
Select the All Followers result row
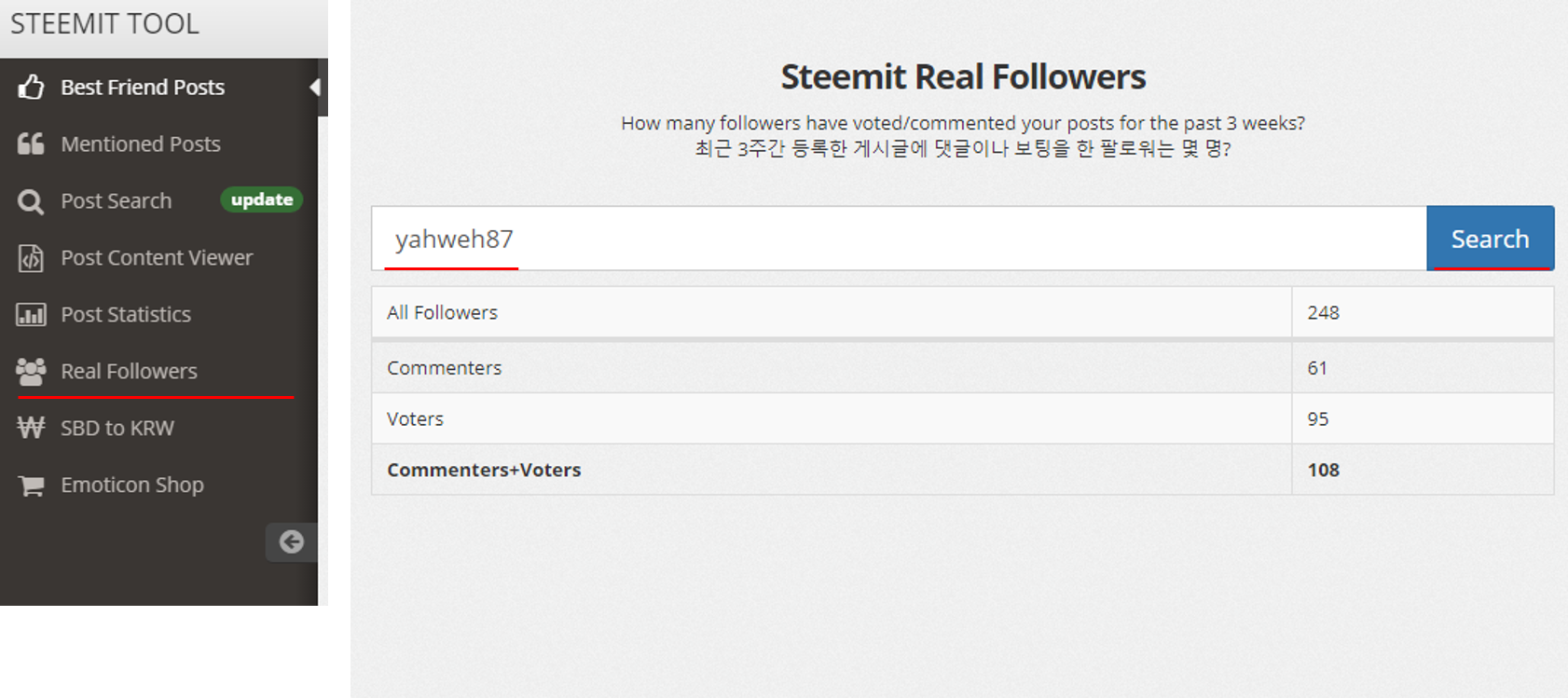(x=962, y=312)
